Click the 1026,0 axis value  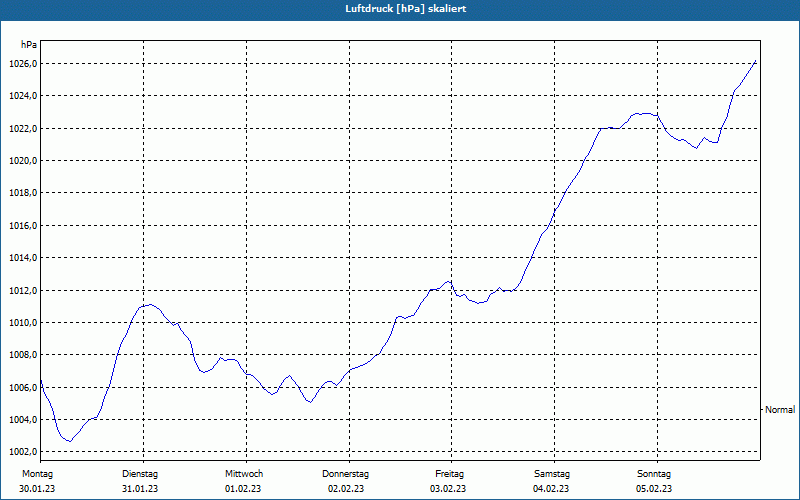point(22,64)
